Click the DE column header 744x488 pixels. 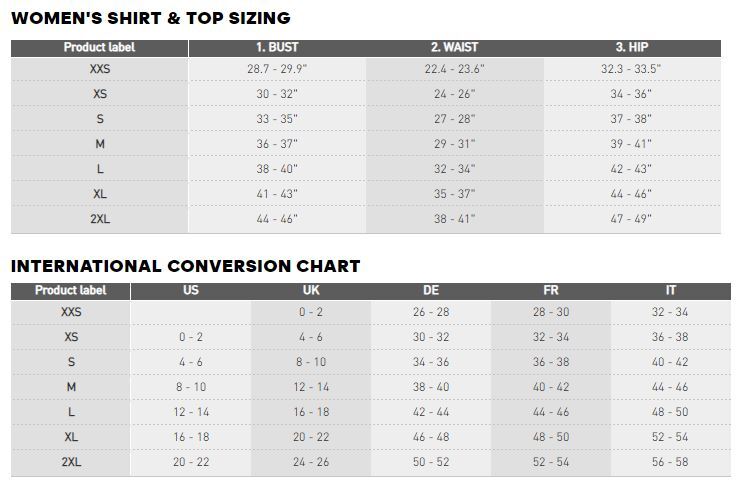tap(431, 291)
